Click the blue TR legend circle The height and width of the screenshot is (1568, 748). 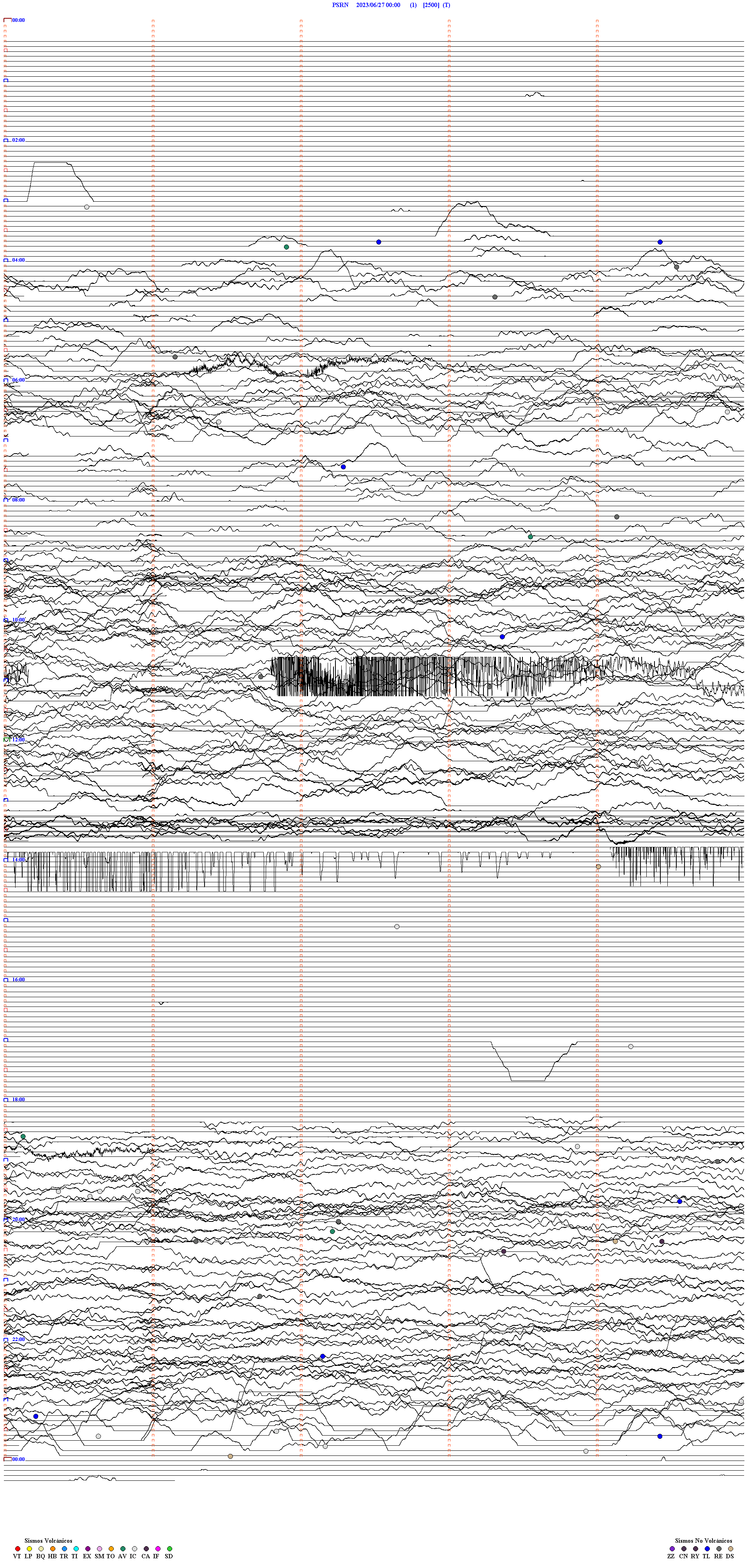pos(65,1549)
